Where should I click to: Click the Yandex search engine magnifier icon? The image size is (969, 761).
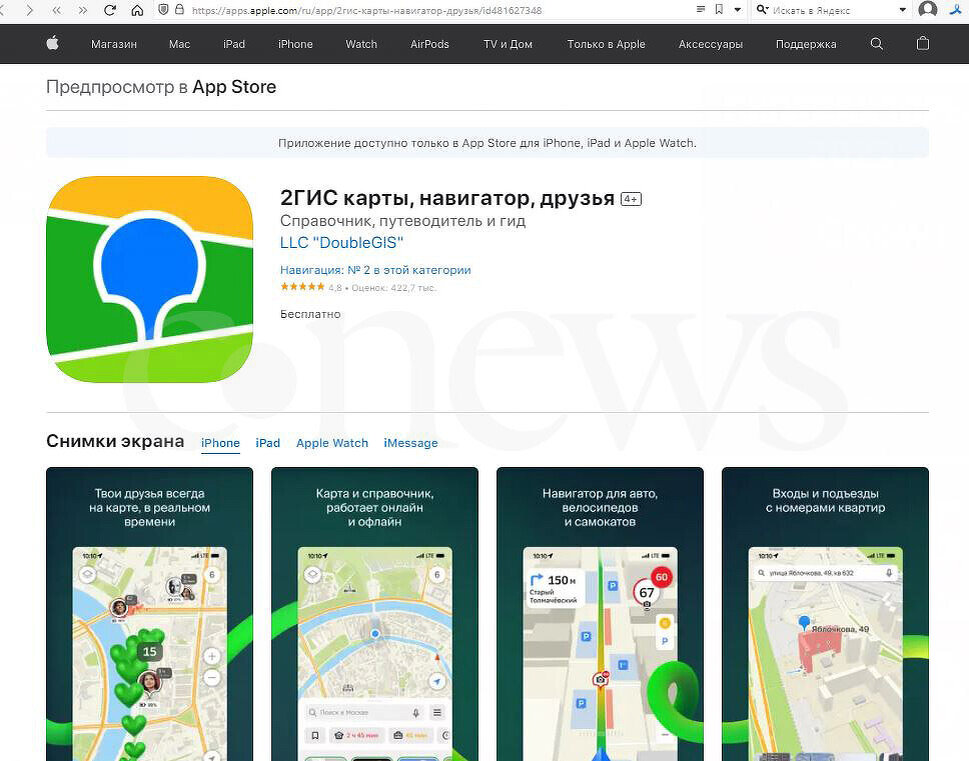763,9
